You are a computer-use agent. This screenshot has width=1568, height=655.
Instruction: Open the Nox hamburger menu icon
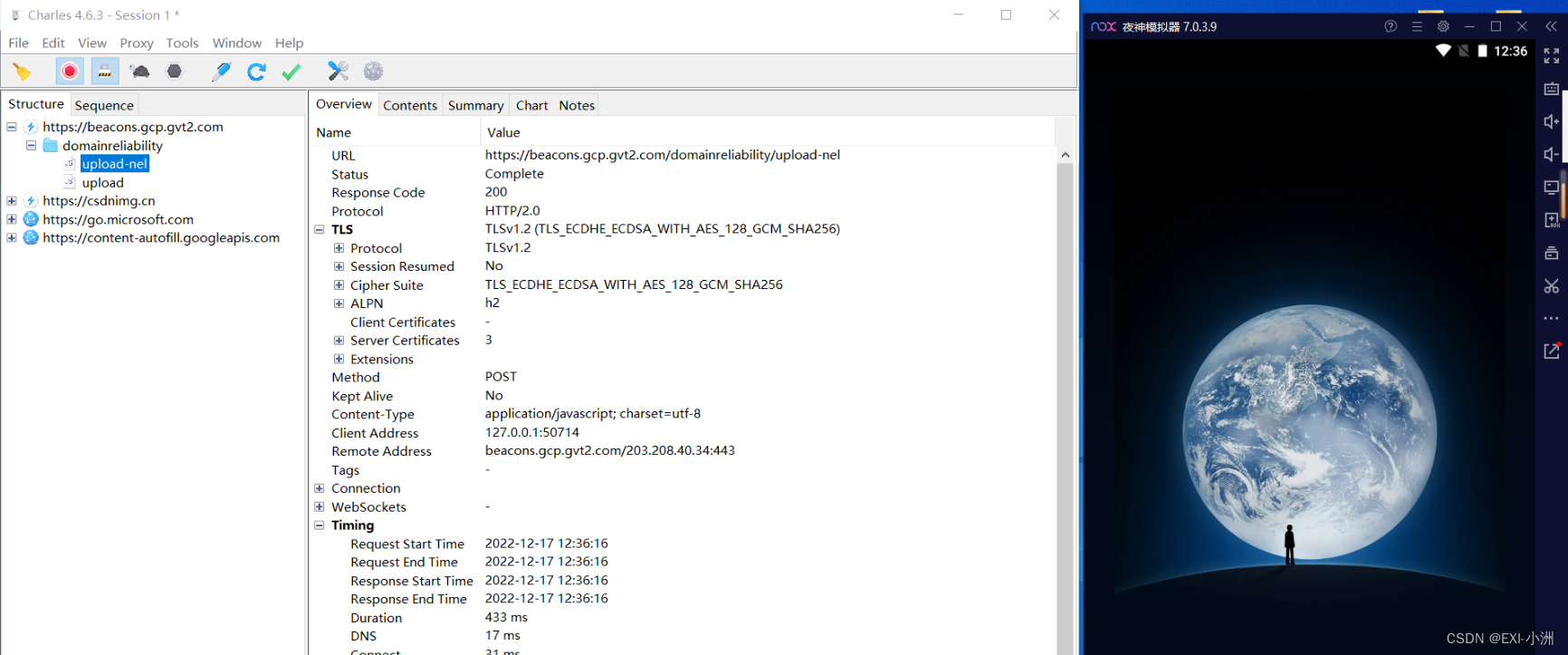coord(1417,26)
